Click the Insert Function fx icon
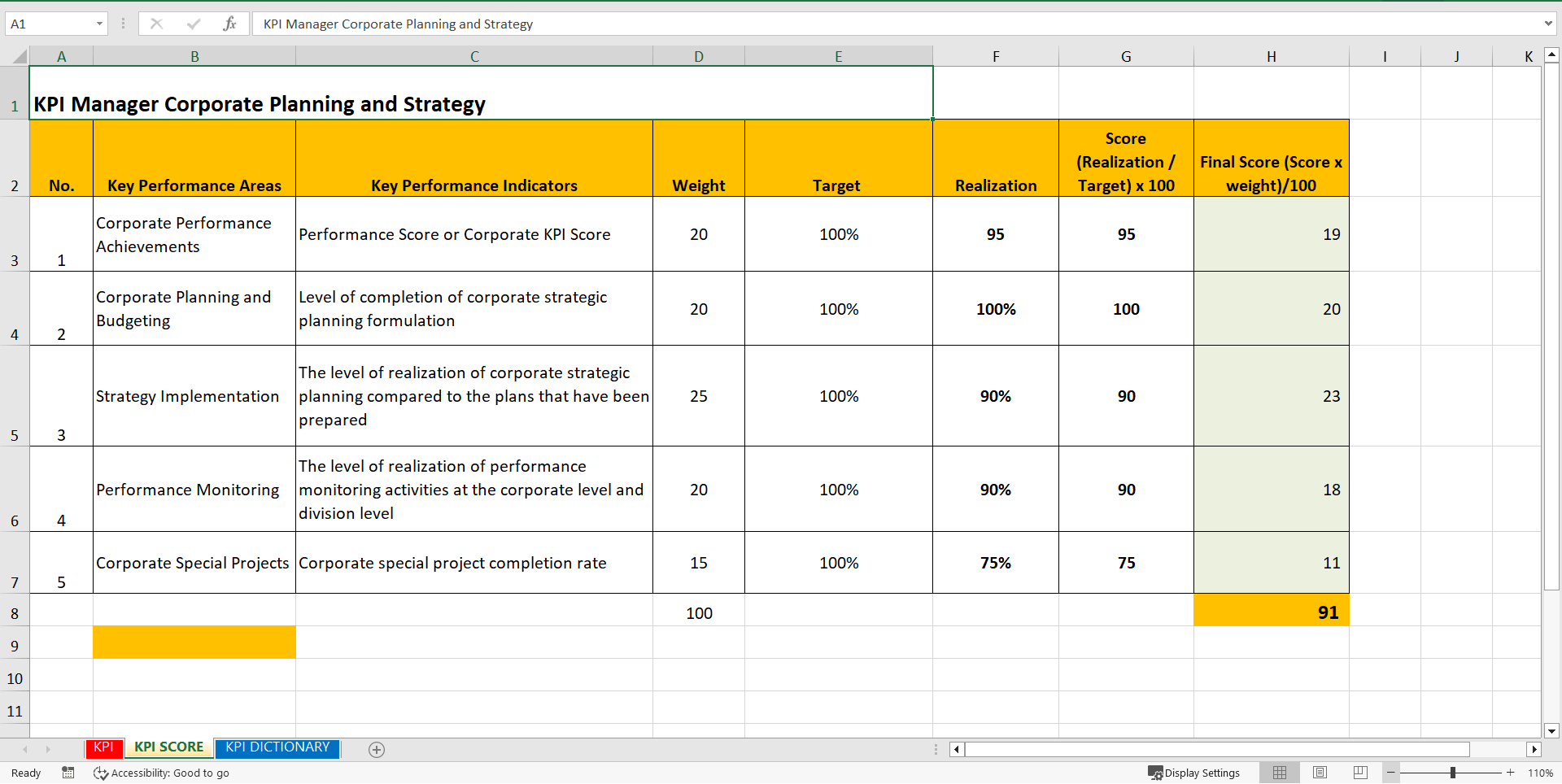 [229, 24]
